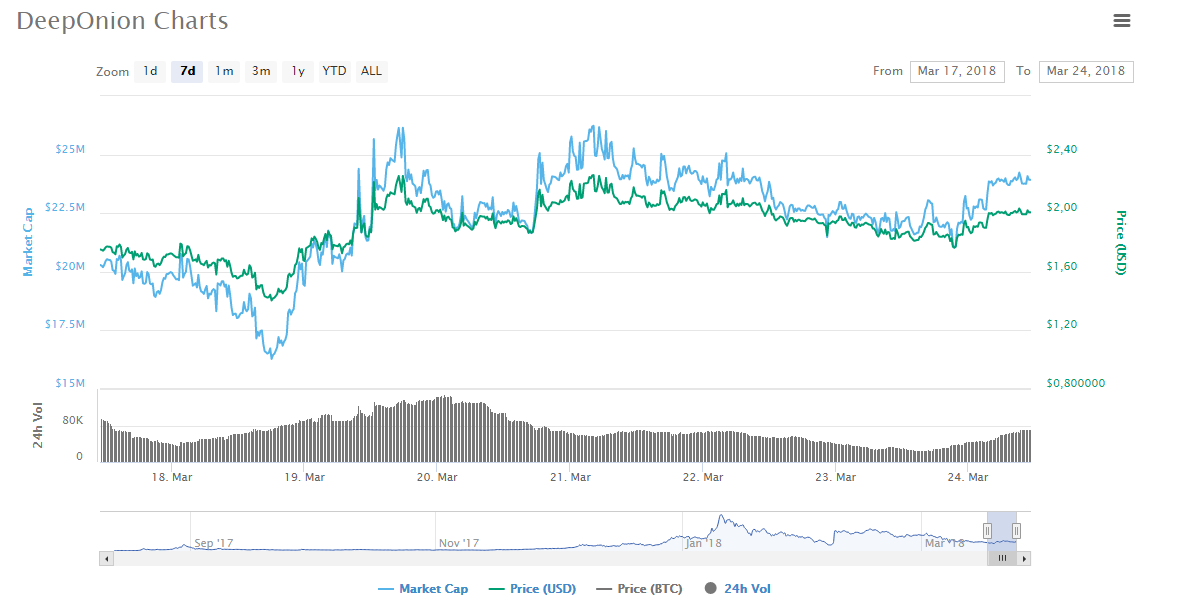Click the 22. Mar date label
Viewport: 1178px width, 605px height.
pyautogui.click(x=703, y=477)
